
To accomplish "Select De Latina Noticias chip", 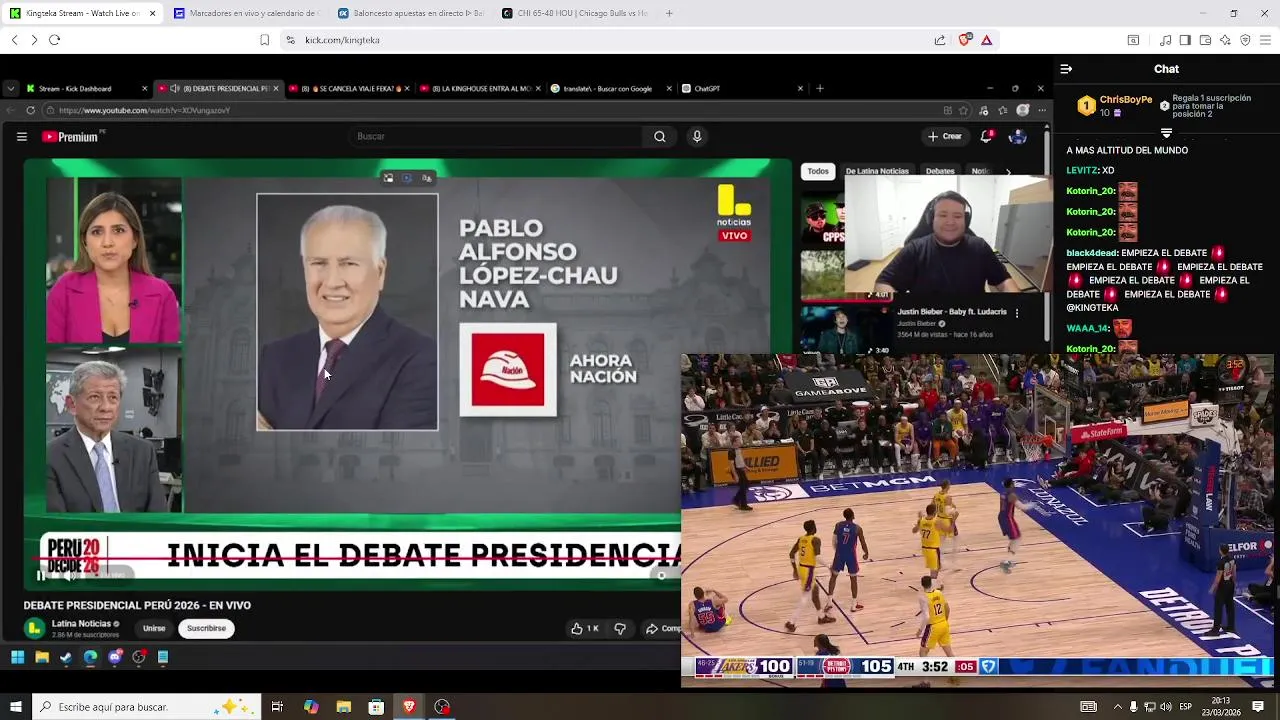I will click(877, 172).
